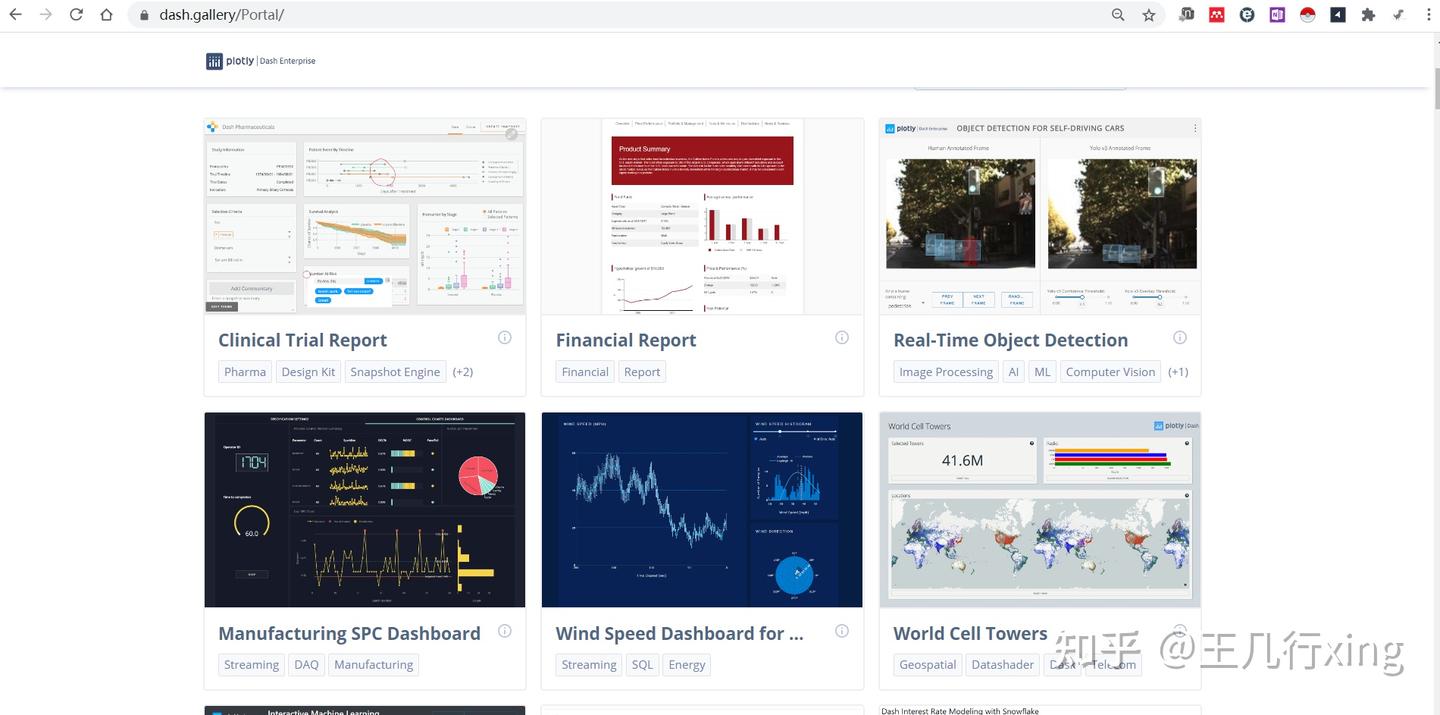Select the Streaming tag under Wind Speed Dashboard
Screen dimensions: 1440x715
pyautogui.click(x=589, y=665)
